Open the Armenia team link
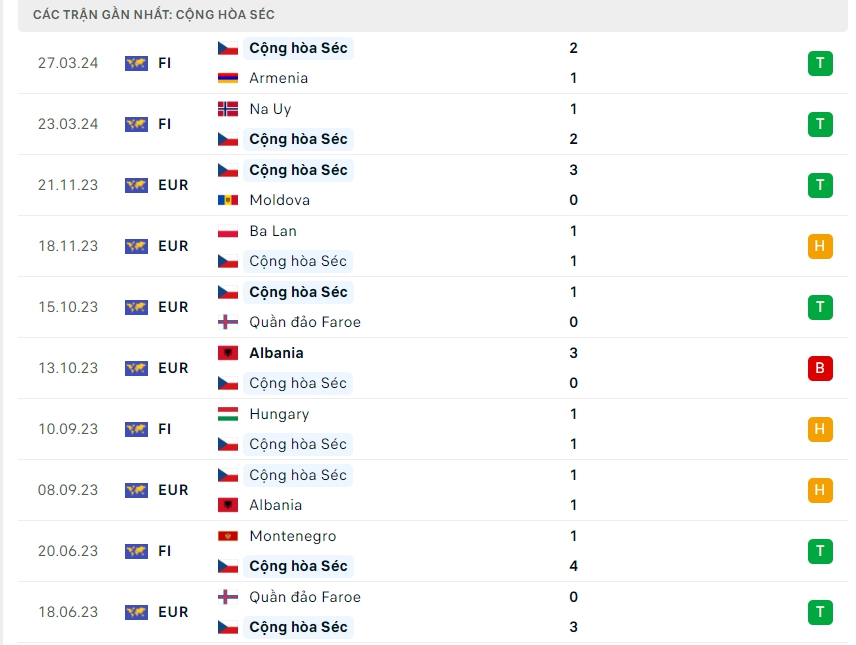Viewport: 856px width, 645px height. tap(278, 78)
